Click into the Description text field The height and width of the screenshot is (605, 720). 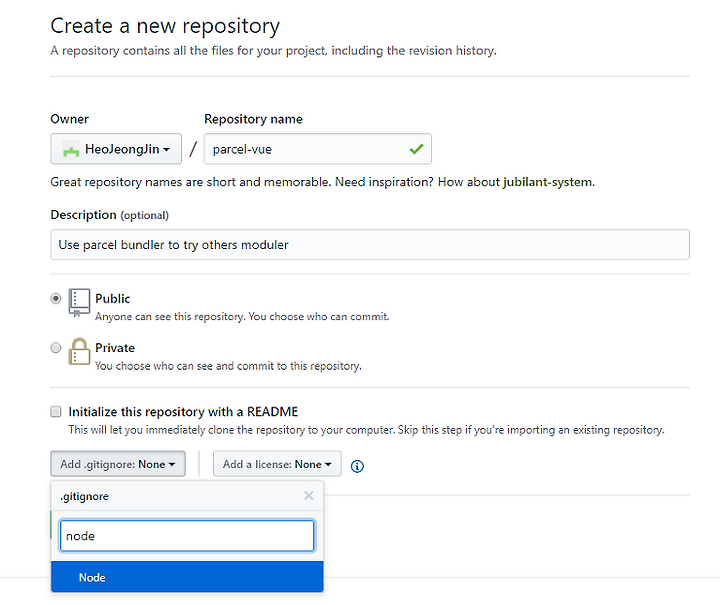pyautogui.click(x=370, y=245)
